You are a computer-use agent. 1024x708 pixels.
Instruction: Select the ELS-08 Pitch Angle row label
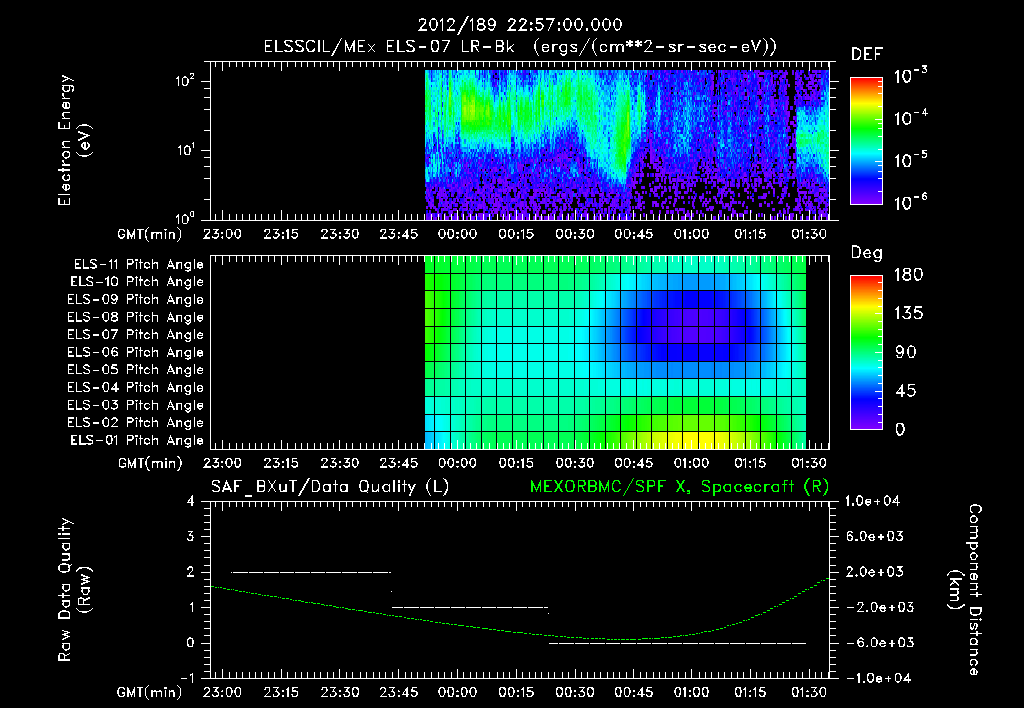point(136,317)
